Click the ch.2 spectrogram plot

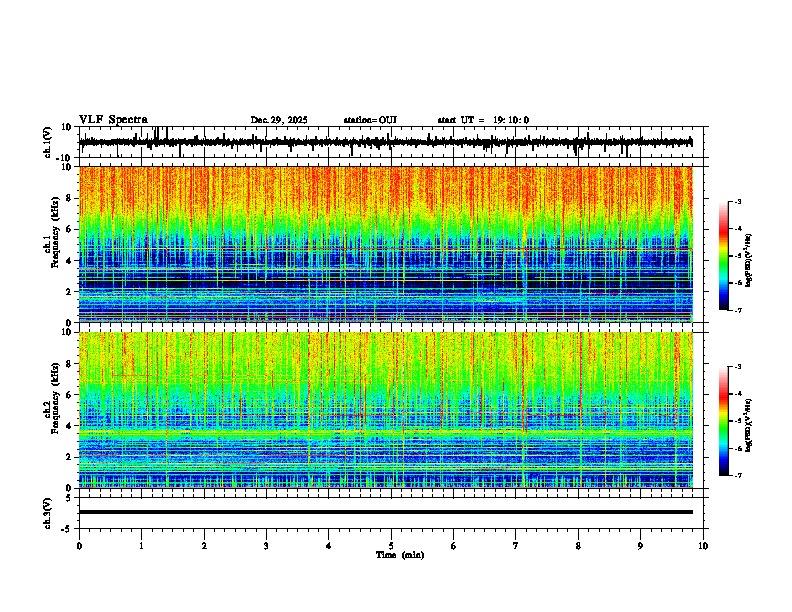(386, 410)
